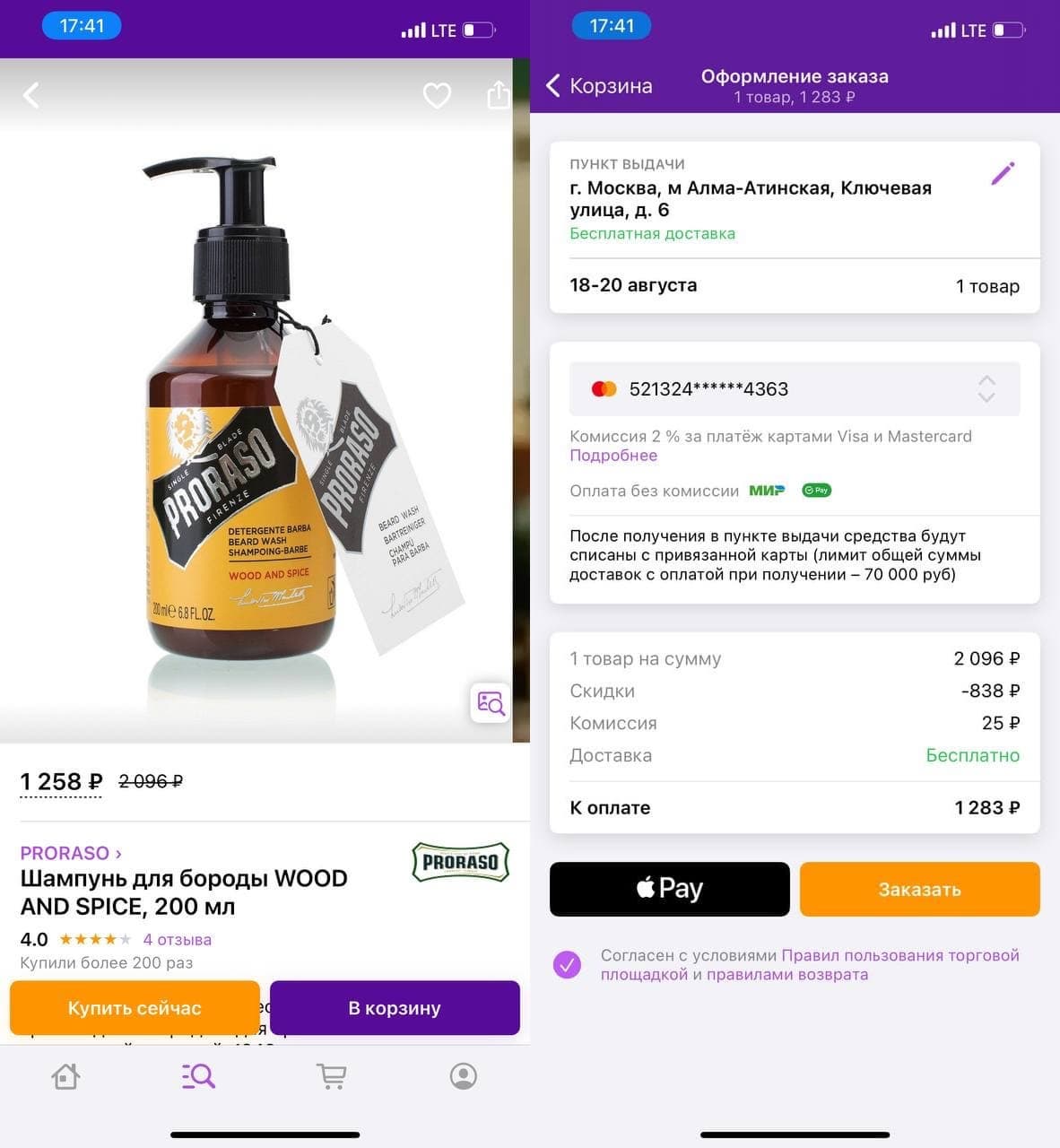This screenshot has width=1060, height=1148.
Task: Tap the back arrow on product page
Action: (x=31, y=95)
